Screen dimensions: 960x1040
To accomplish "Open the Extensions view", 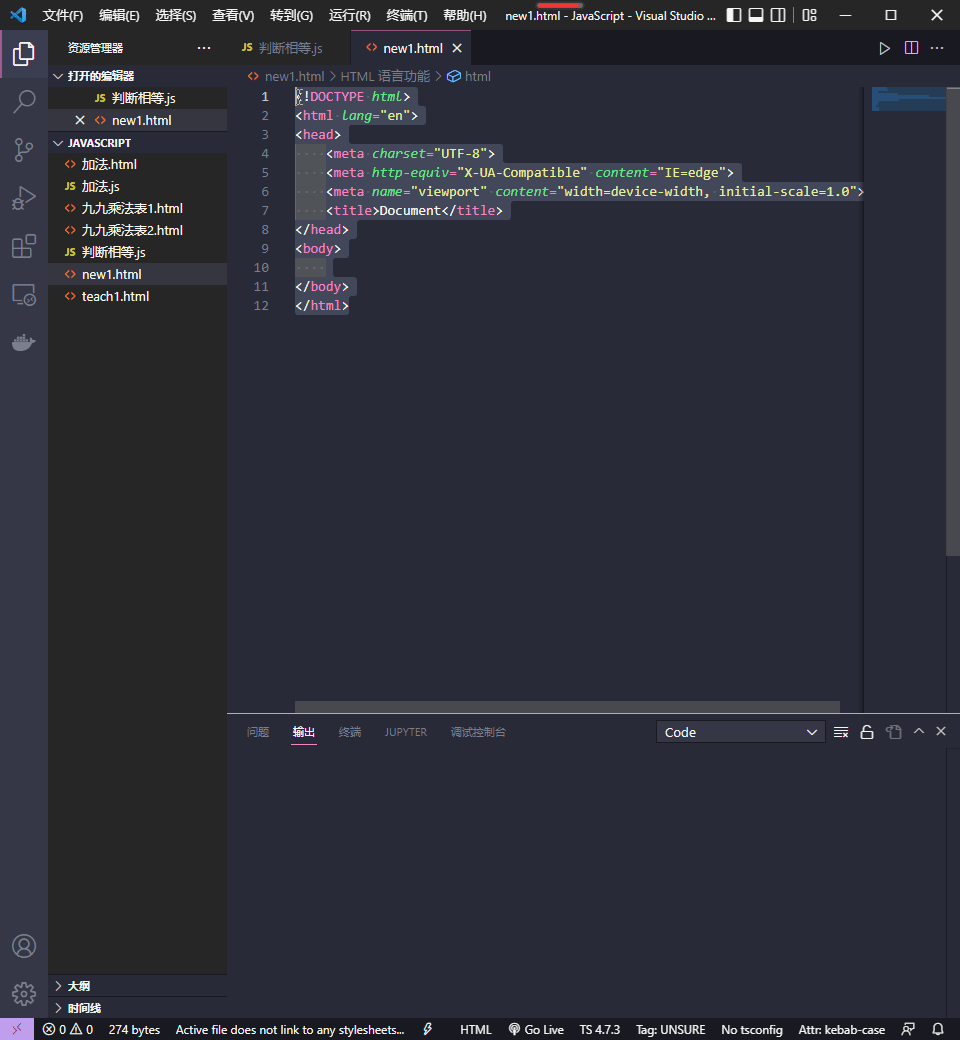I will (24, 246).
